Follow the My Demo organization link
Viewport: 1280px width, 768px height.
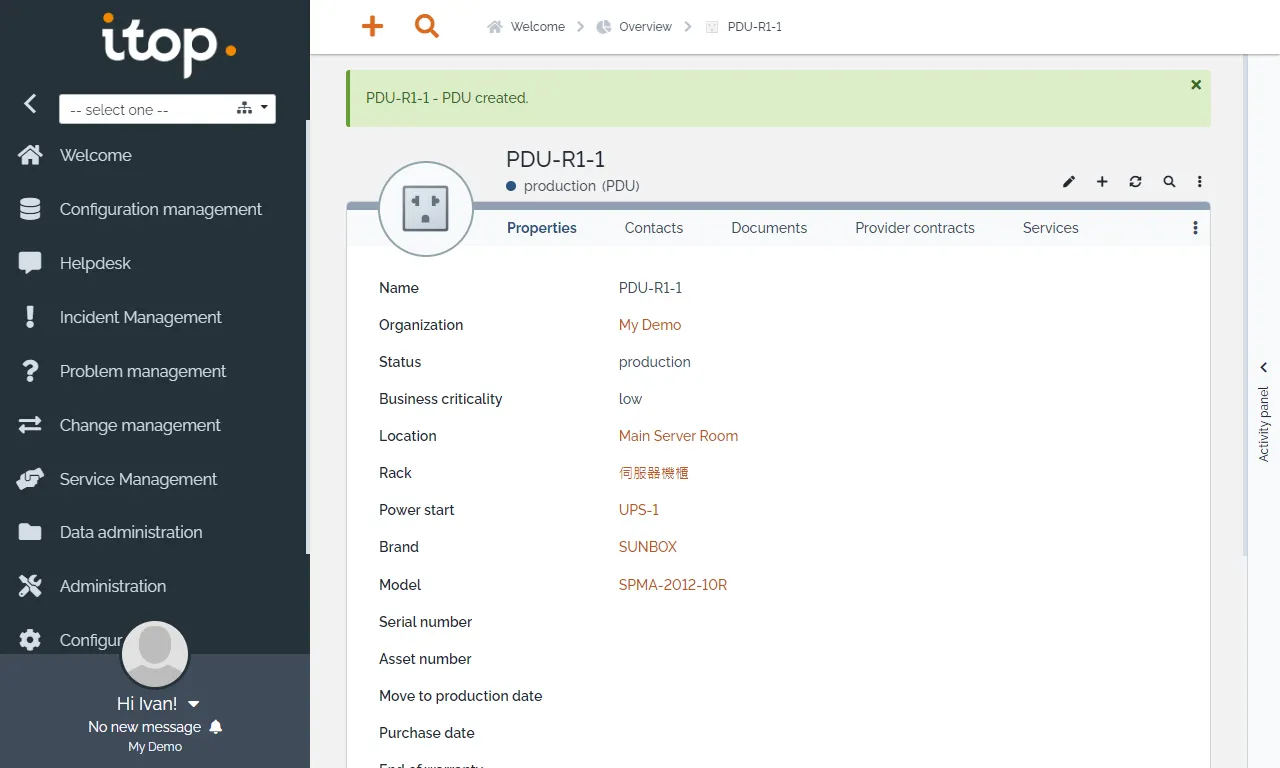(x=650, y=325)
